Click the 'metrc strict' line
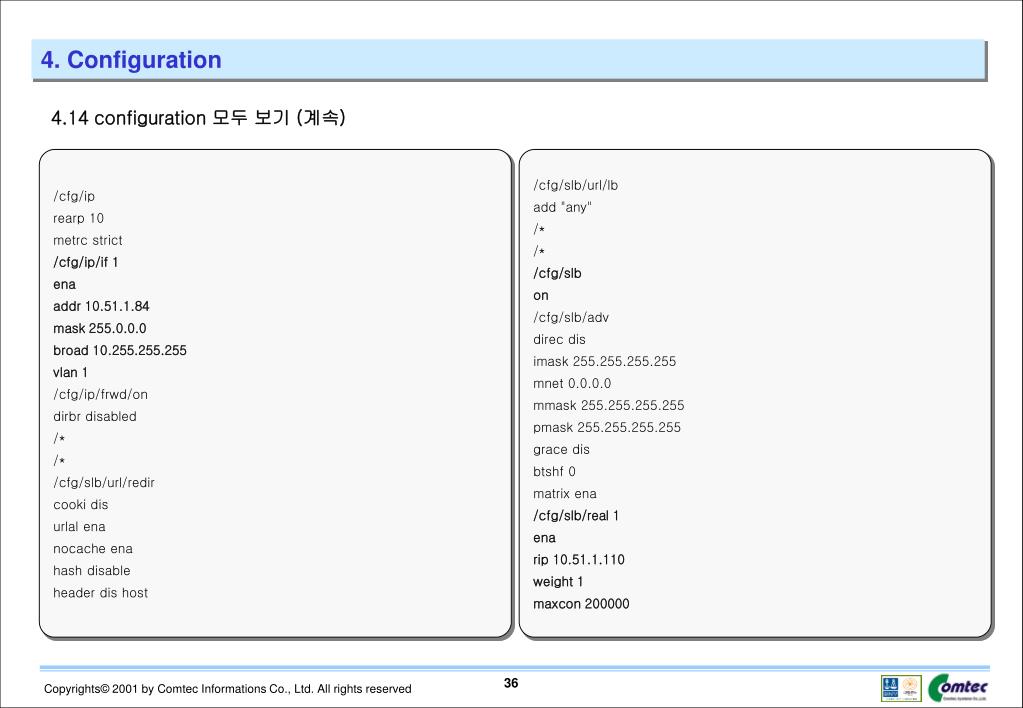This screenshot has width=1023, height=708. pyautogui.click(x=87, y=240)
